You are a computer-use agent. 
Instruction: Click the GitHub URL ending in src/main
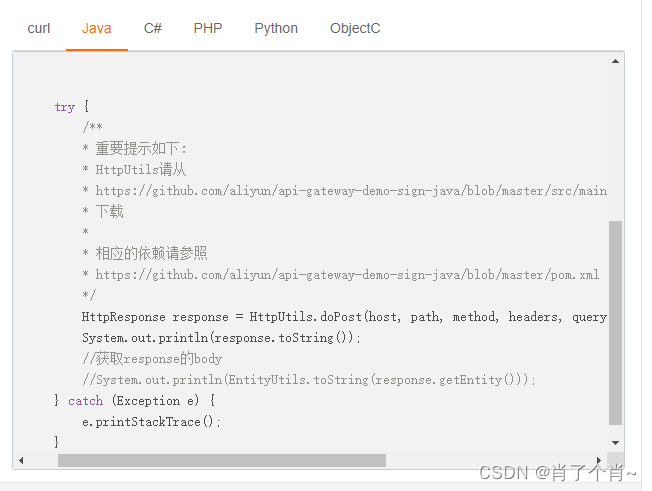click(x=351, y=191)
